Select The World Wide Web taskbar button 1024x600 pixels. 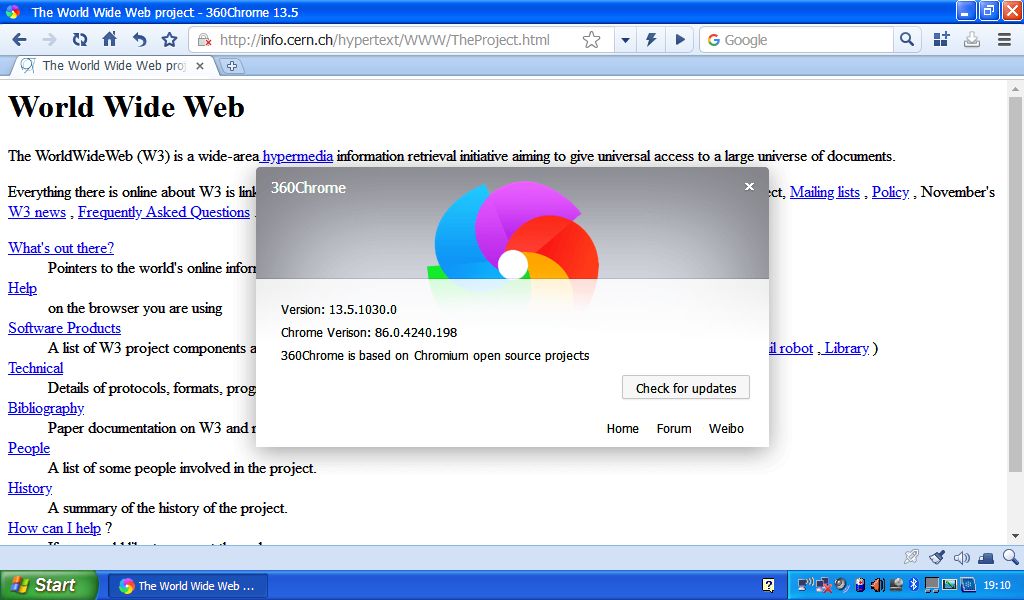[187, 586]
